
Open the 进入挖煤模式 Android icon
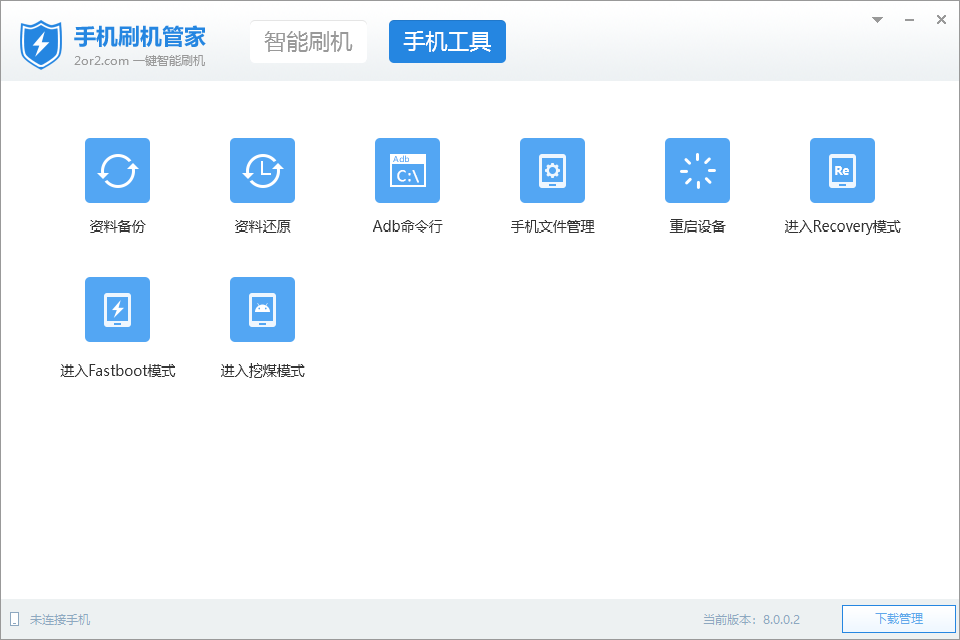point(262,310)
